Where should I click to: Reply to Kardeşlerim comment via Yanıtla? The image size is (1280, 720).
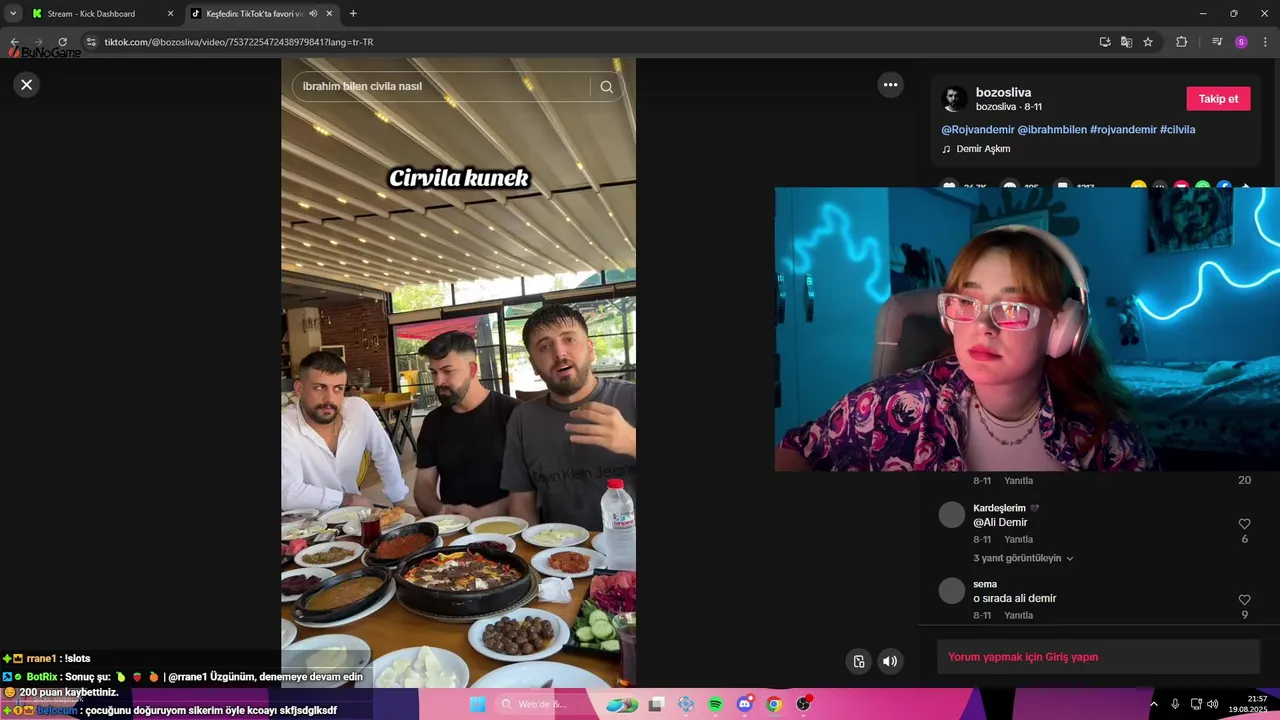1018,540
